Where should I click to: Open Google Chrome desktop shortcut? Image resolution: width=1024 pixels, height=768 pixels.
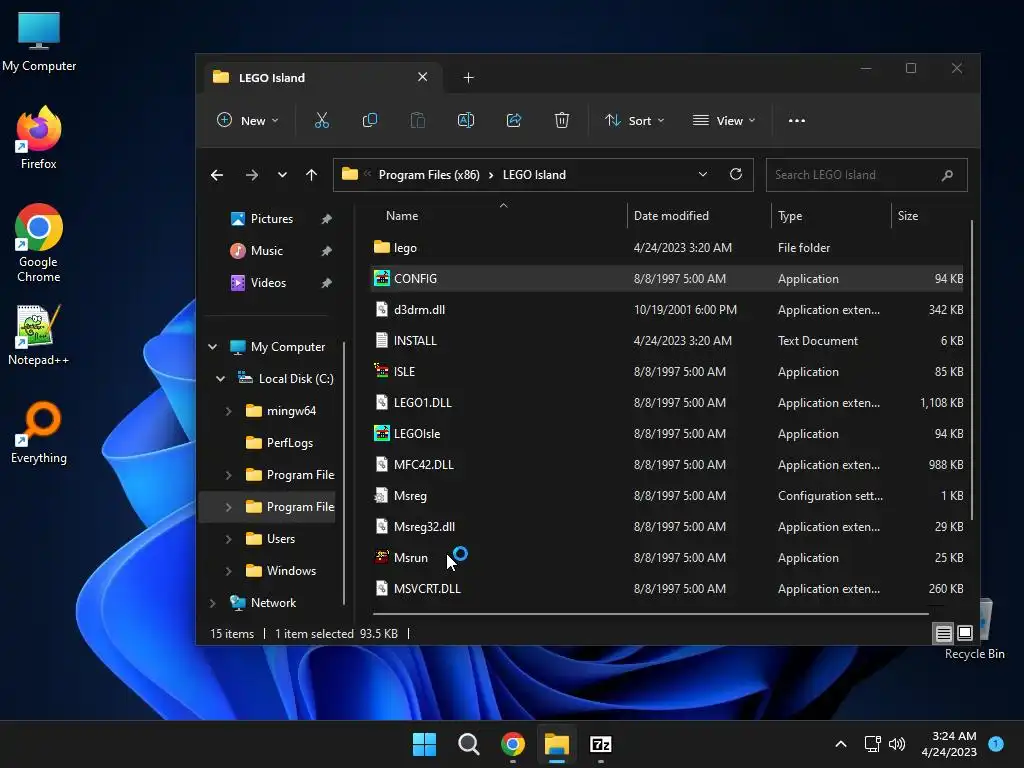point(39,243)
